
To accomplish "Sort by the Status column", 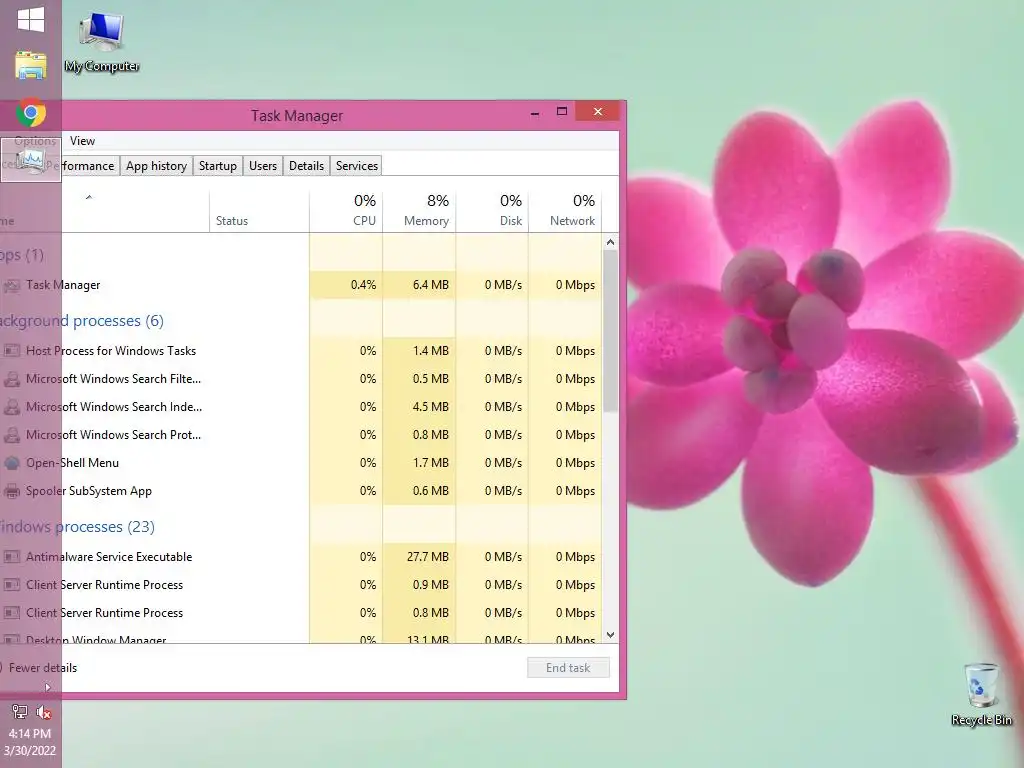I will [x=259, y=212].
